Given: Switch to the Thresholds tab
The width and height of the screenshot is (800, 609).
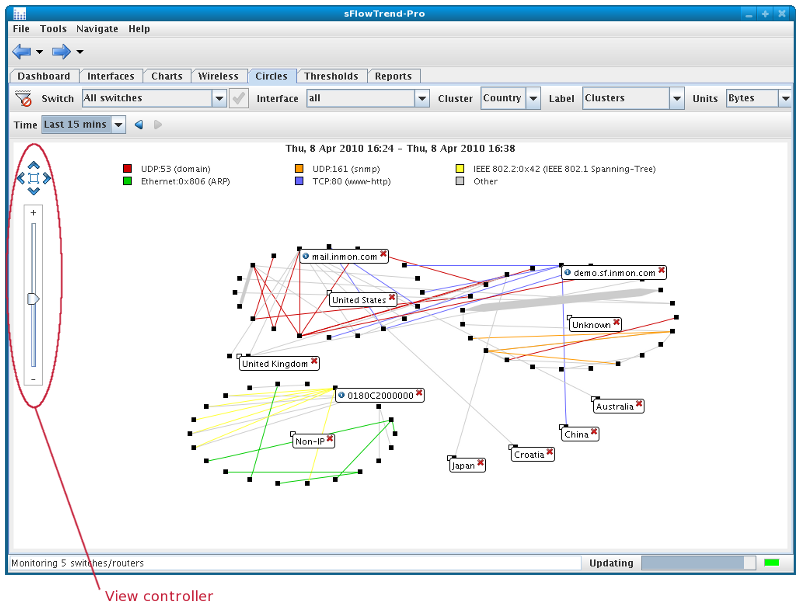Looking at the screenshot, I should (331, 76).
